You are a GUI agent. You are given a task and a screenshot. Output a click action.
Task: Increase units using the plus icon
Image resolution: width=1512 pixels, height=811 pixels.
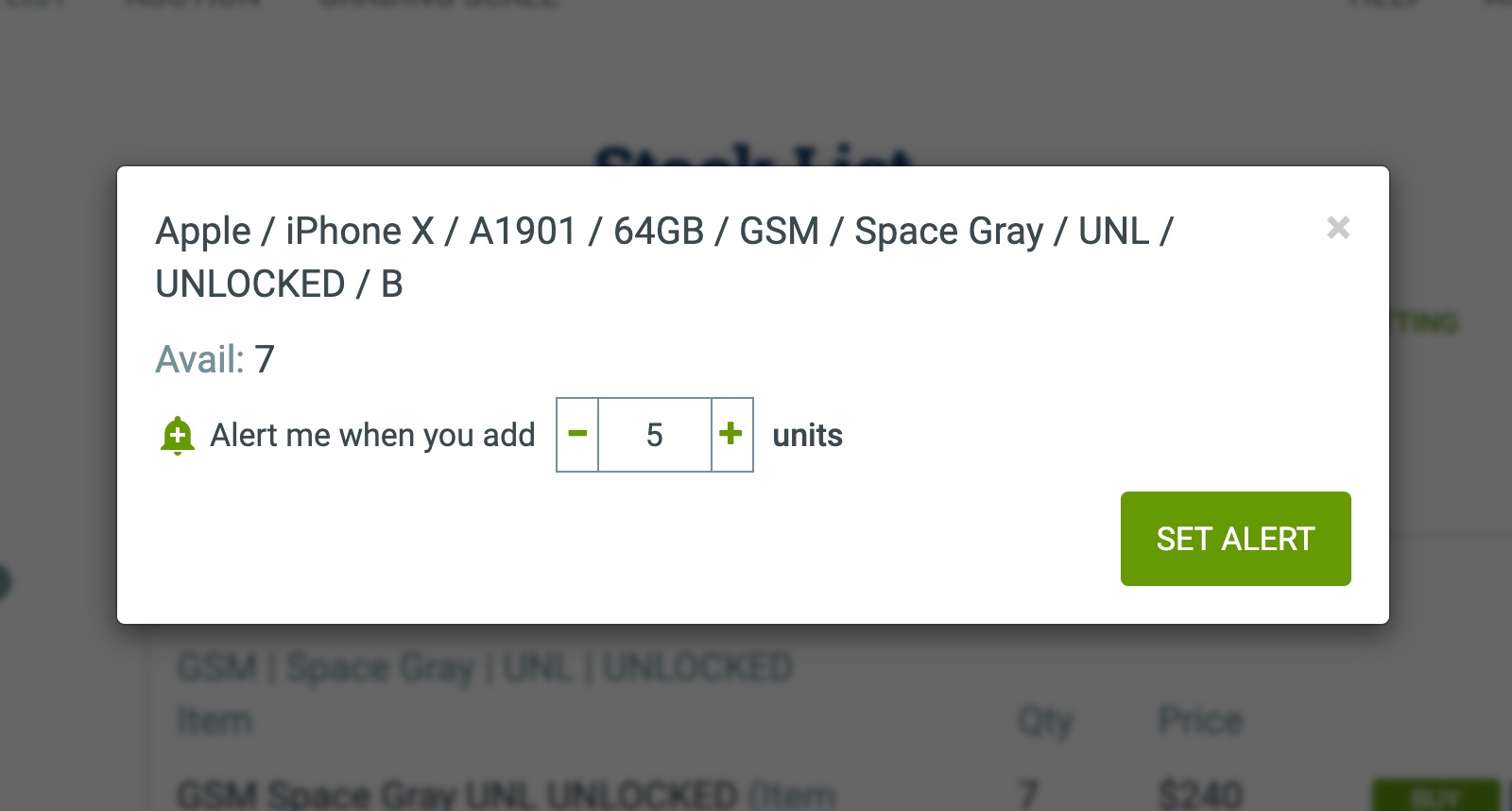pyautogui.click(x=731, y=434)
